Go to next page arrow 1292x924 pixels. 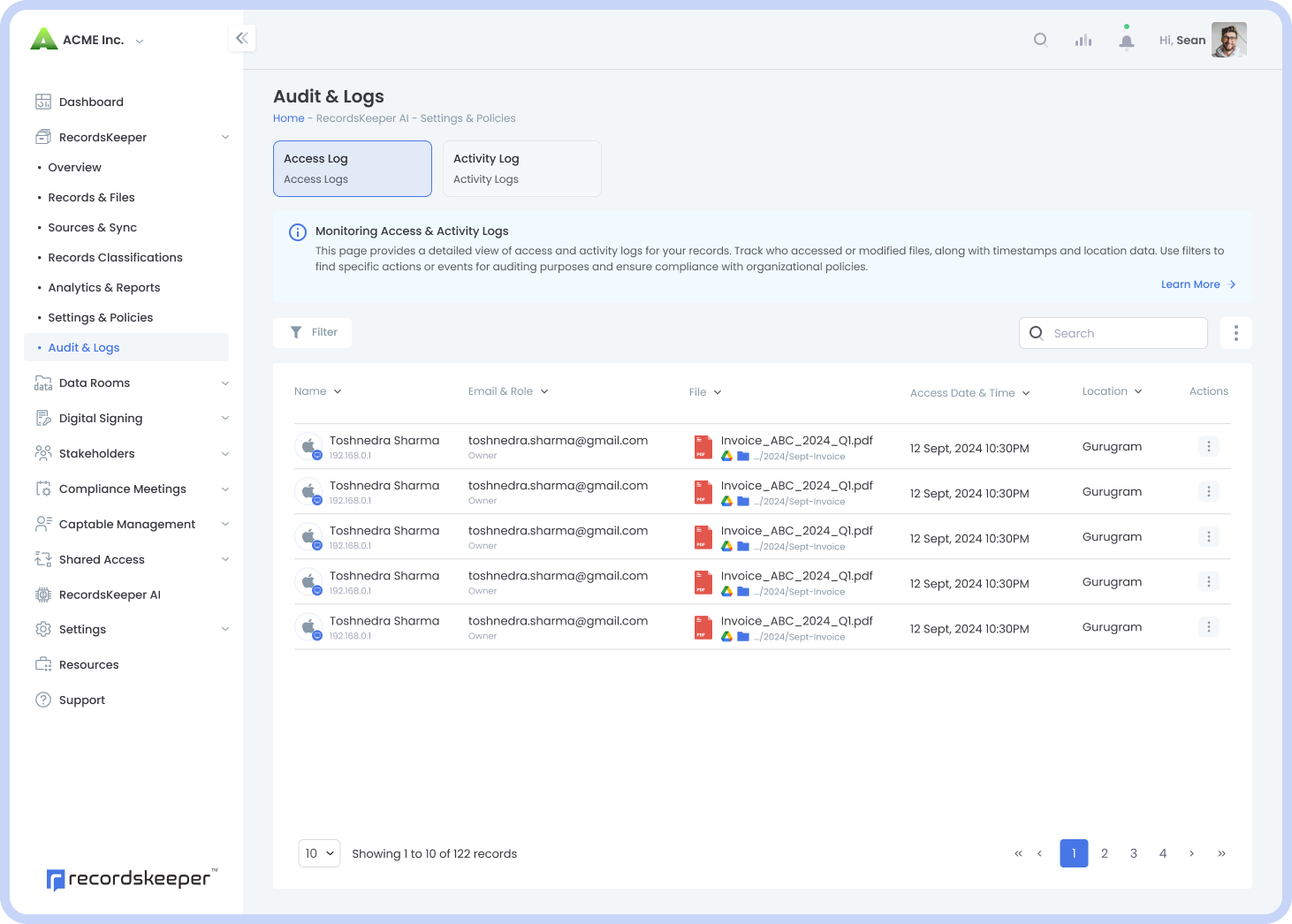1192,853
